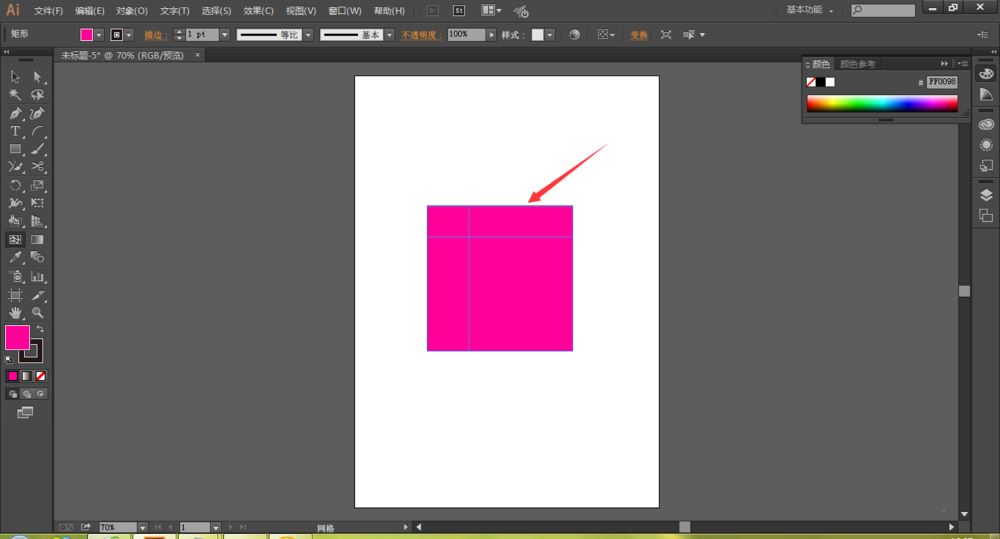Image resolution: width=1000 pixels, height=539 pixels.
Task: Select the Direct Selection tool
Action: click(38, 77)
